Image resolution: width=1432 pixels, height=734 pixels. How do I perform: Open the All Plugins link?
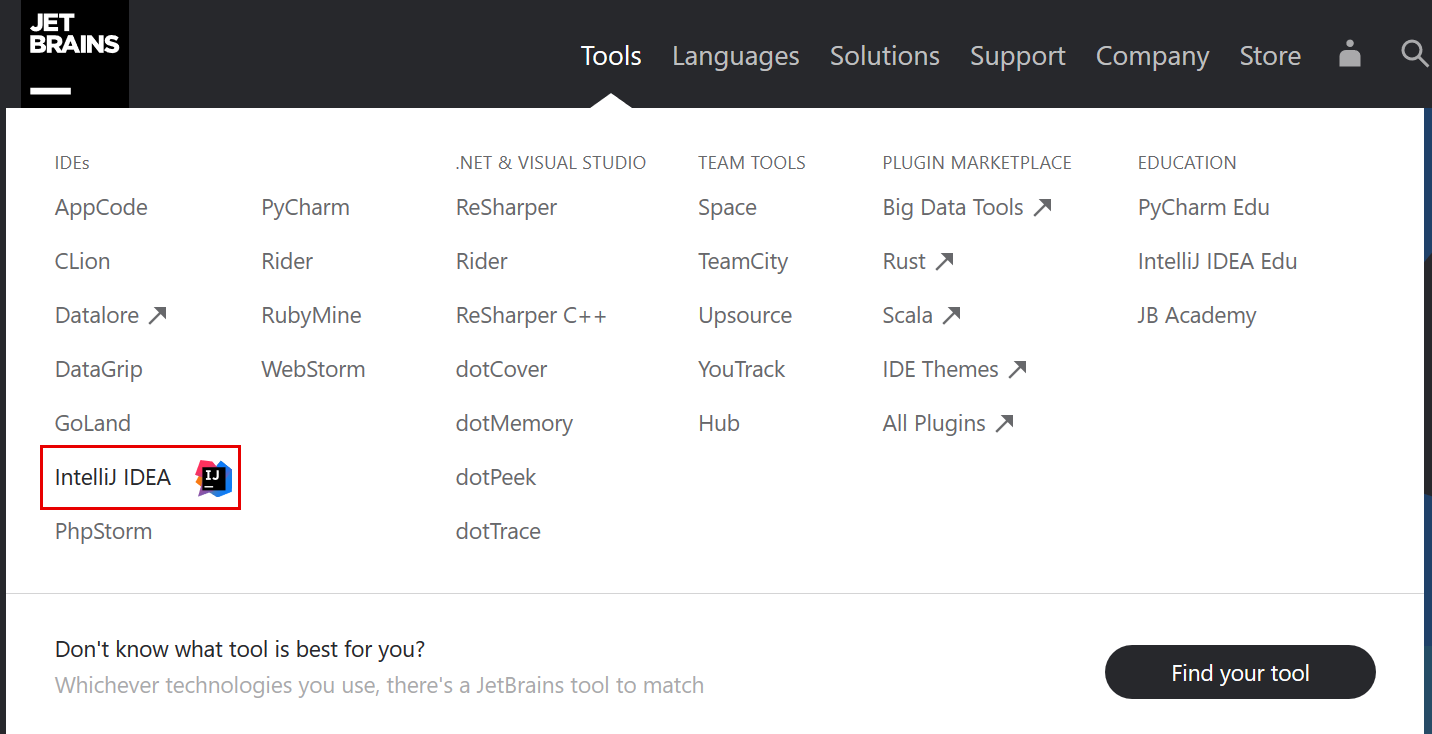(x=948, y=424)
